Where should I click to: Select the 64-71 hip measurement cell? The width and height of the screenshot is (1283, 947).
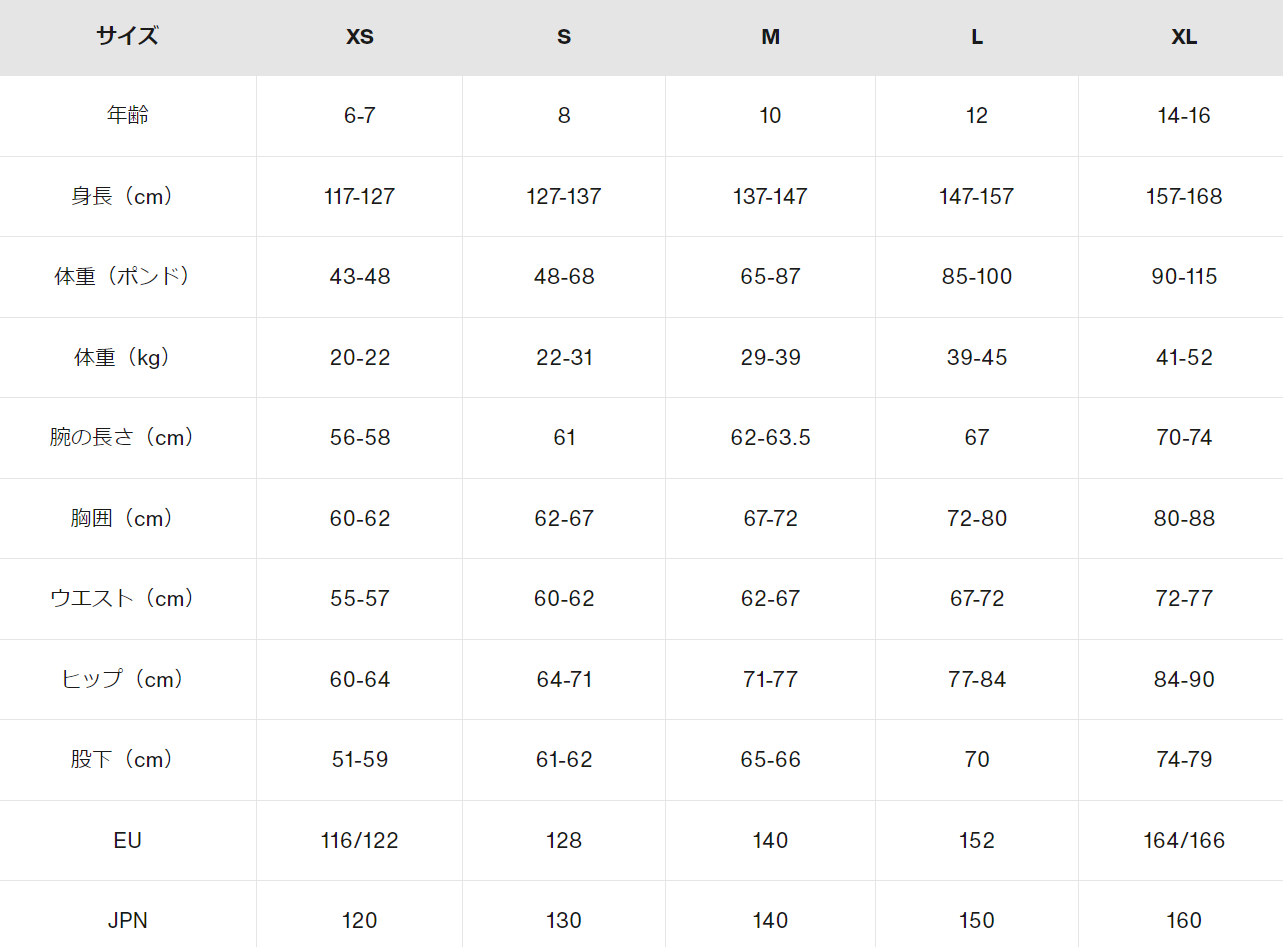tap(564, 679)
